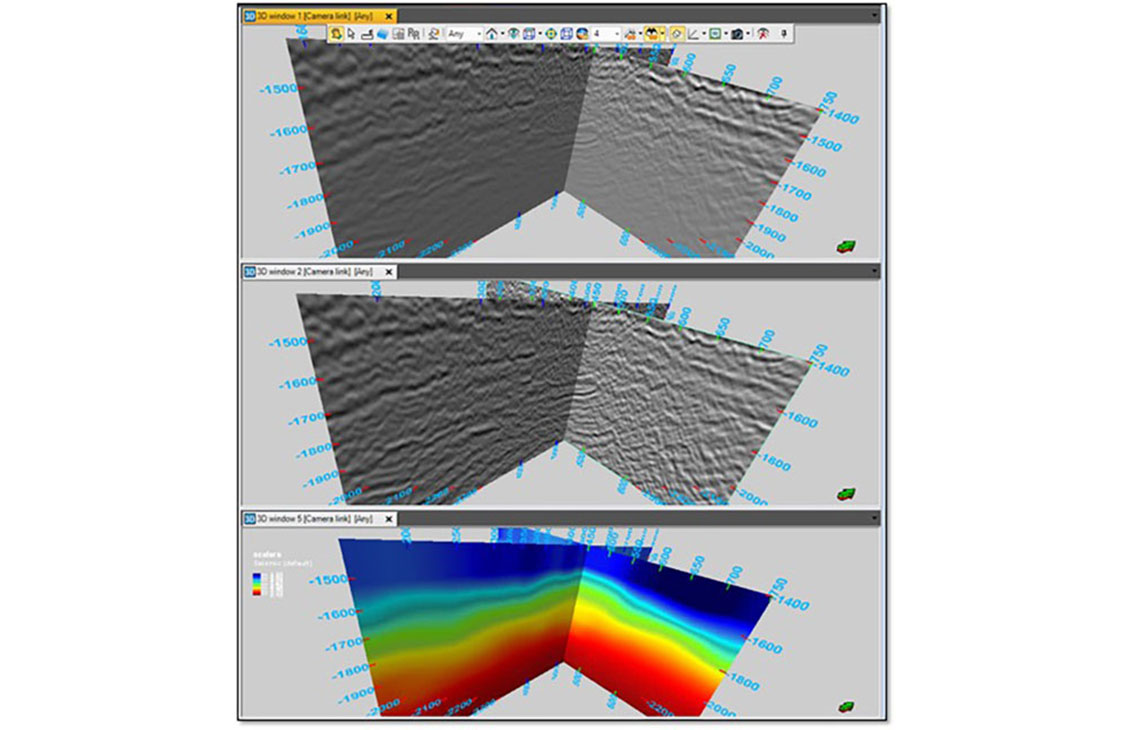Click the pin toolbar icon
Screen dimensions: 1130x730
click(x=785, y=34)
